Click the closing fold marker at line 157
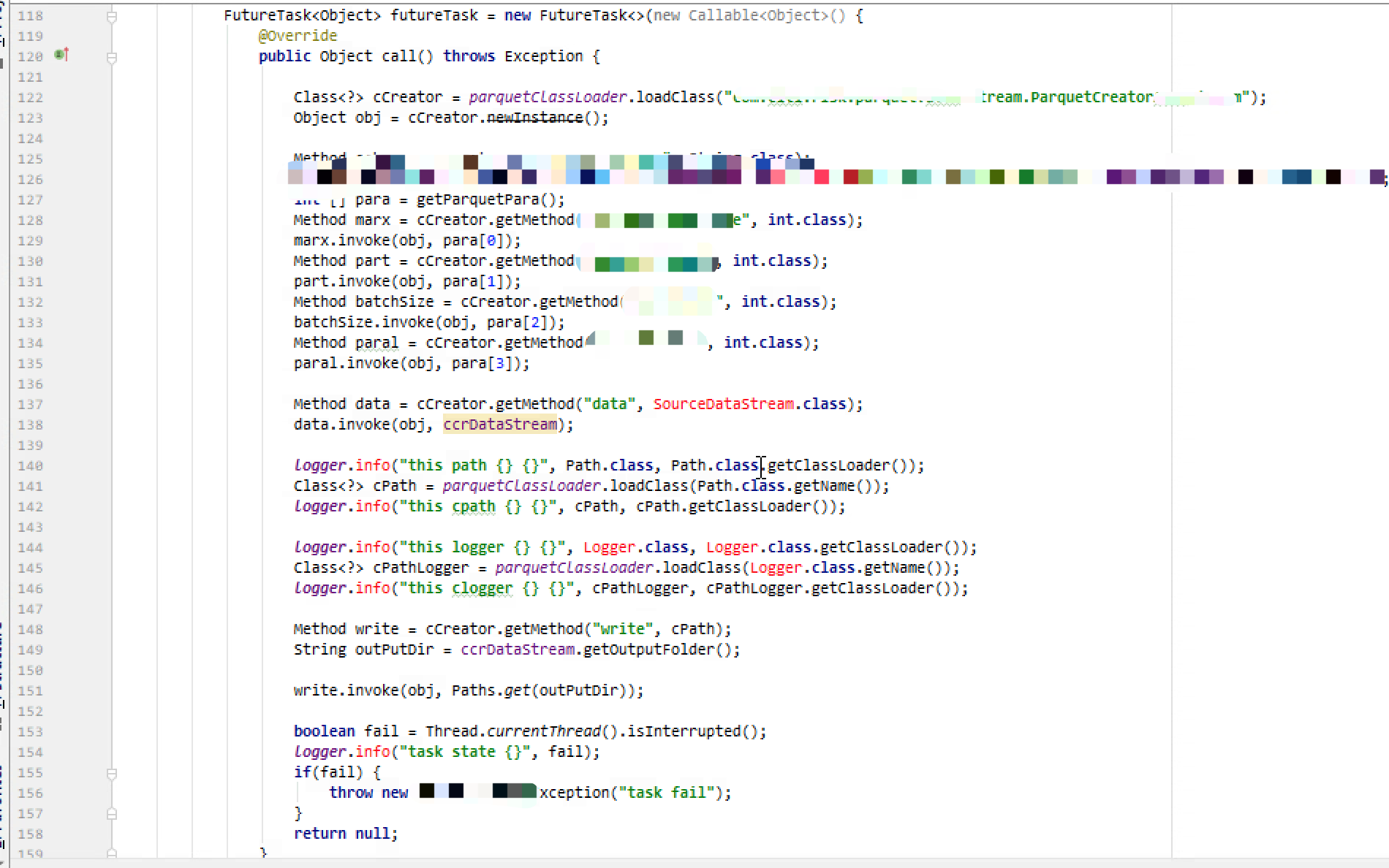This screenshot has height=868, width=1389. pyautogui.click(x=112, y=814)
